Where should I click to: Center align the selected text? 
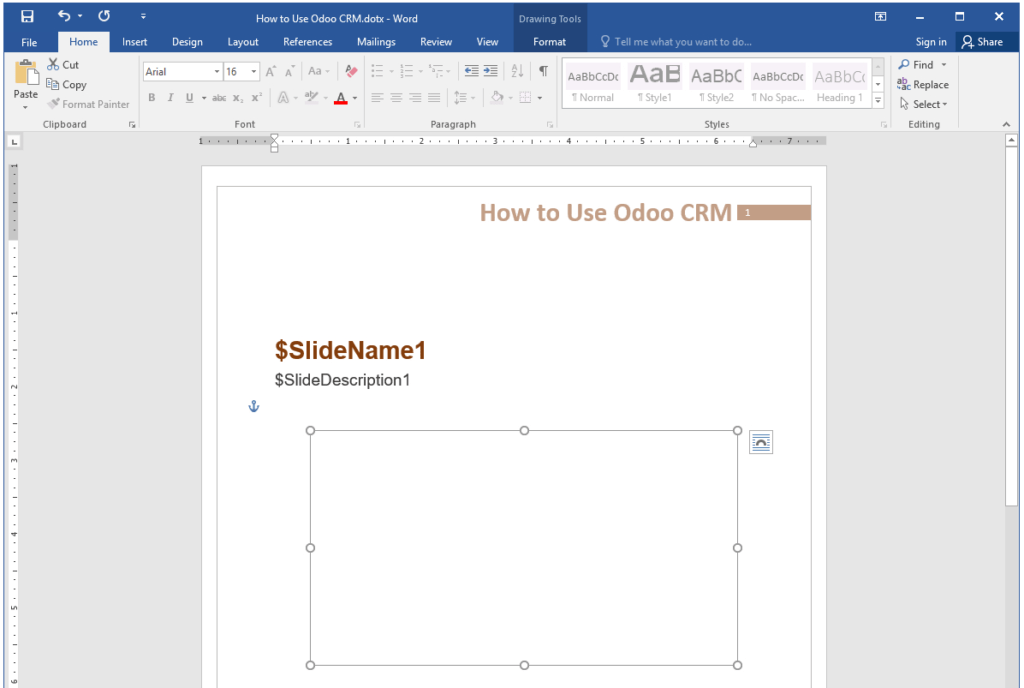(396, 97)
